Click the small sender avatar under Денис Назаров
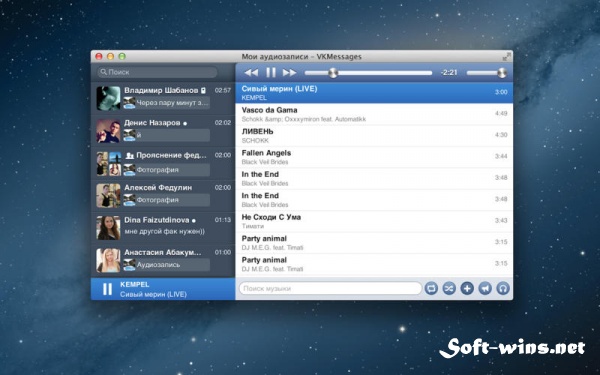 pos(129,135)
